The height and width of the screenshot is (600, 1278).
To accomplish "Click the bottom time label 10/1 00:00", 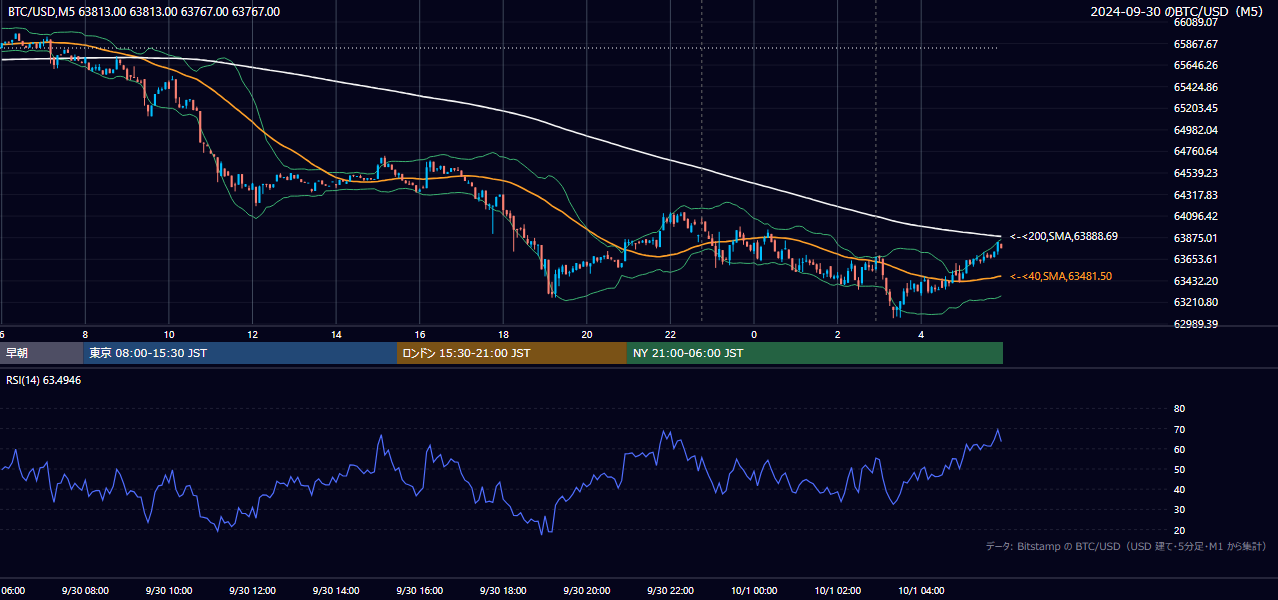I will (x=754, y=591).
